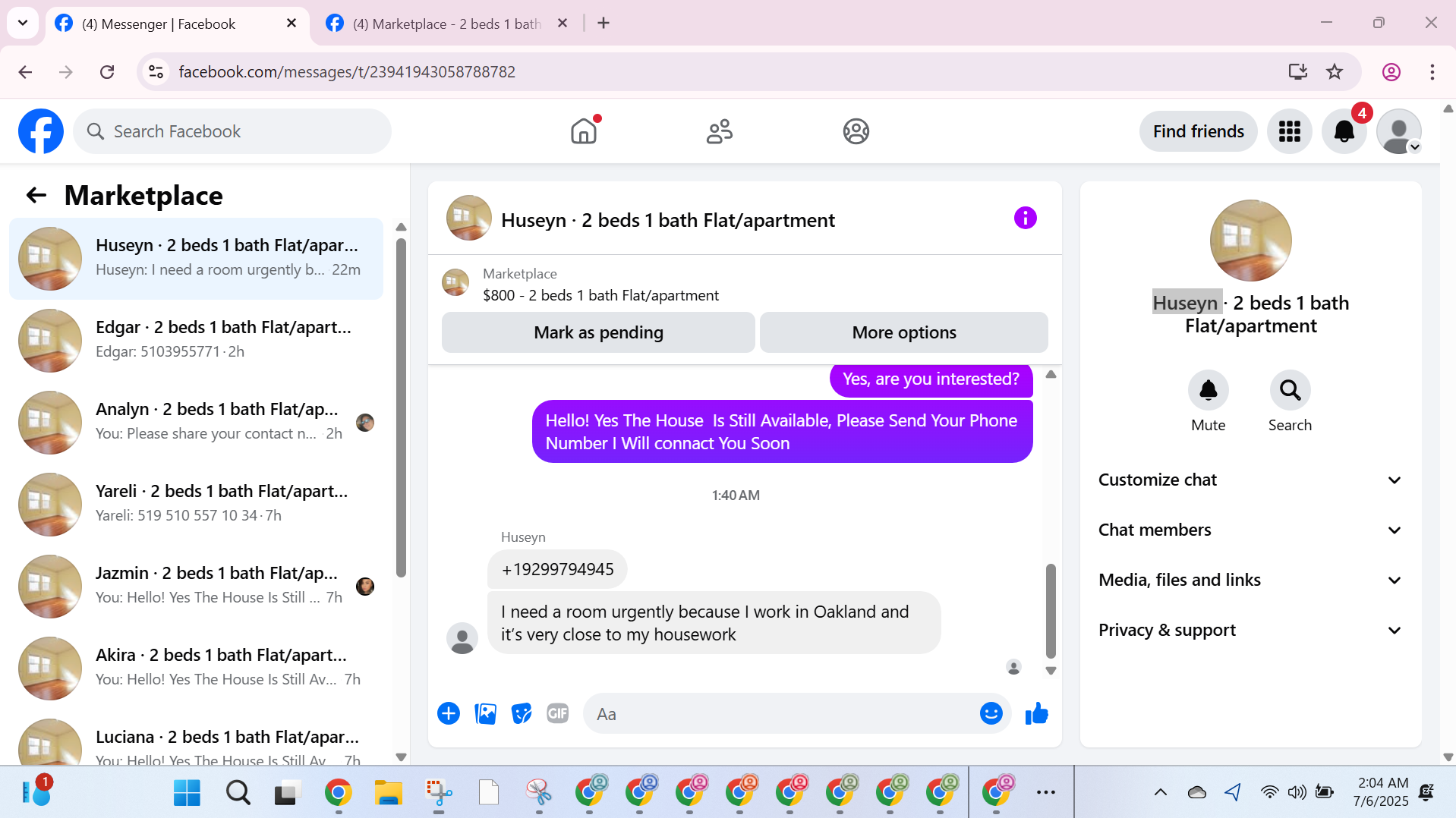
Task: Open Chrome profile icon in toolbar
Action: pos(1391,71)
